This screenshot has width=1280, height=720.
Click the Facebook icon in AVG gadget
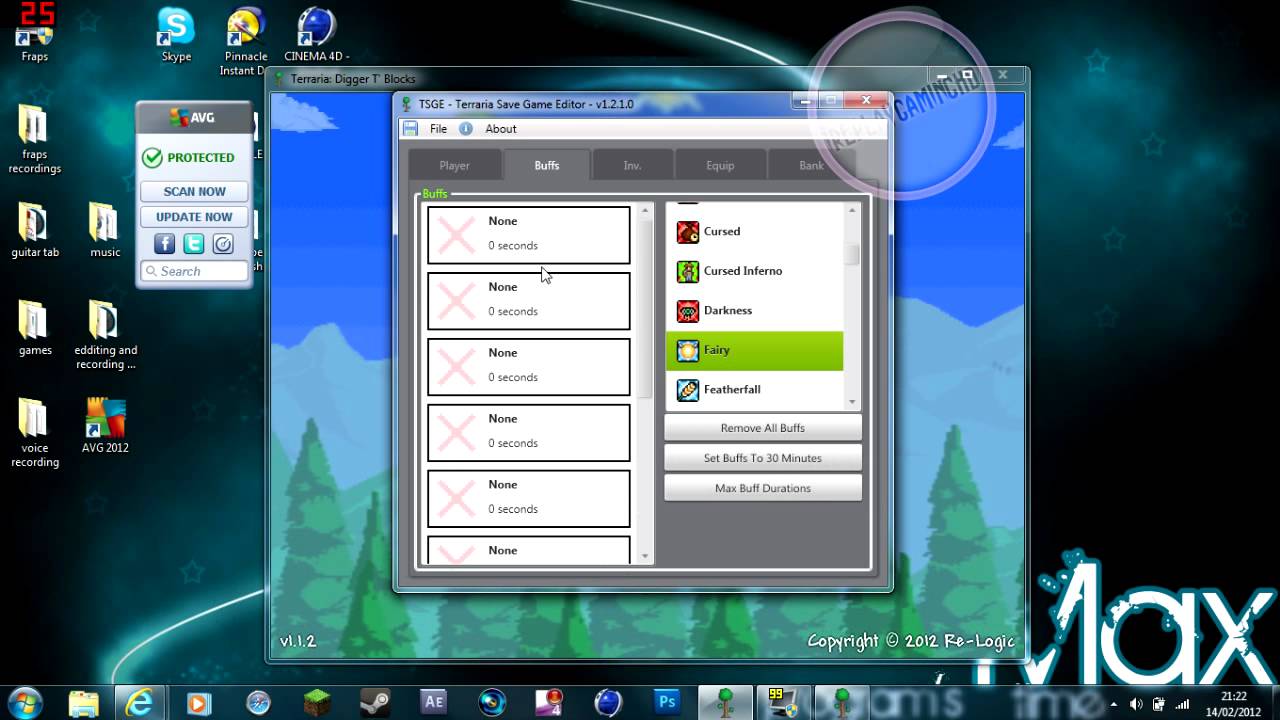click(165, 244)
